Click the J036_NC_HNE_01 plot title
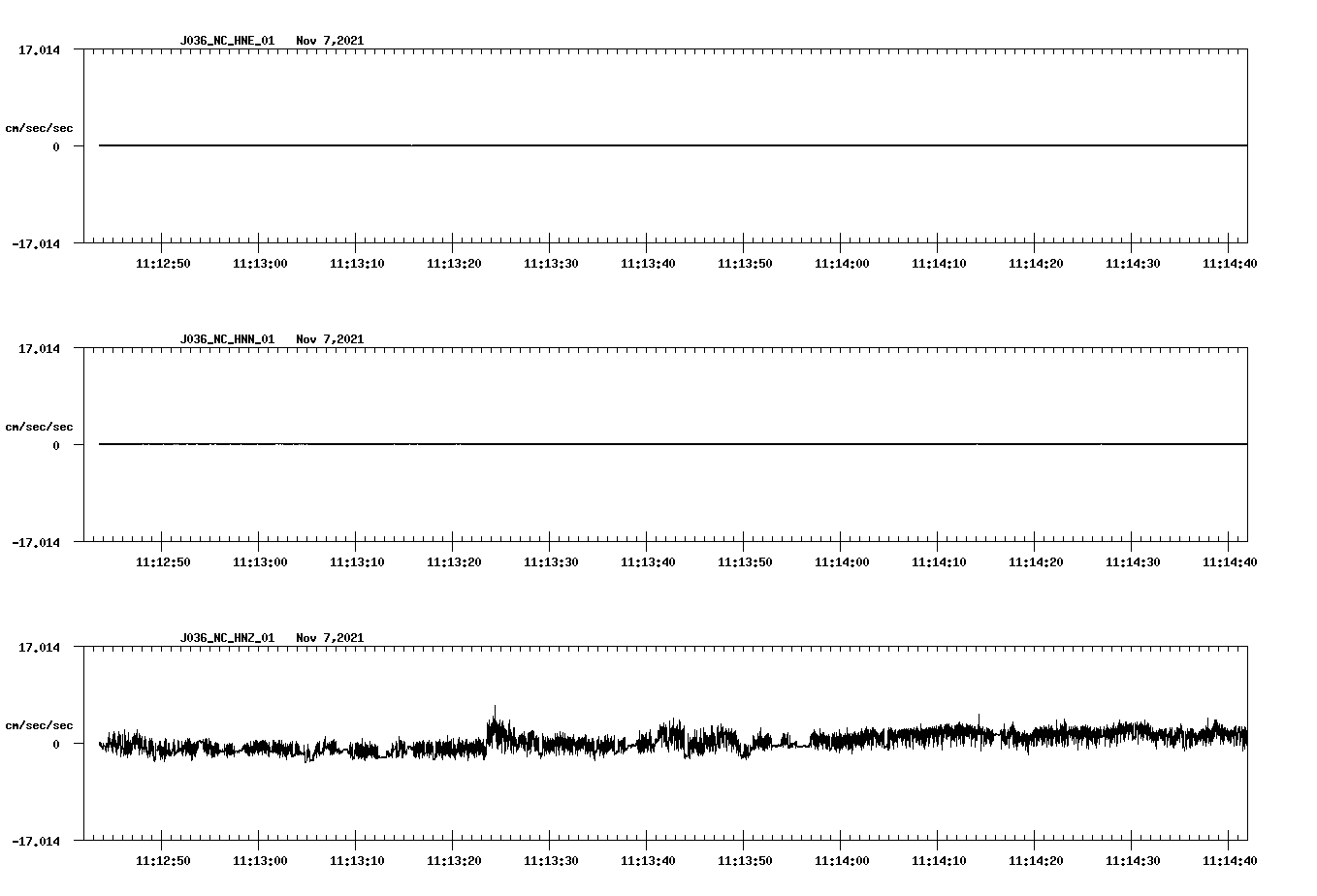The width and height of the screenshot is (1317, 896). (227, 41)
